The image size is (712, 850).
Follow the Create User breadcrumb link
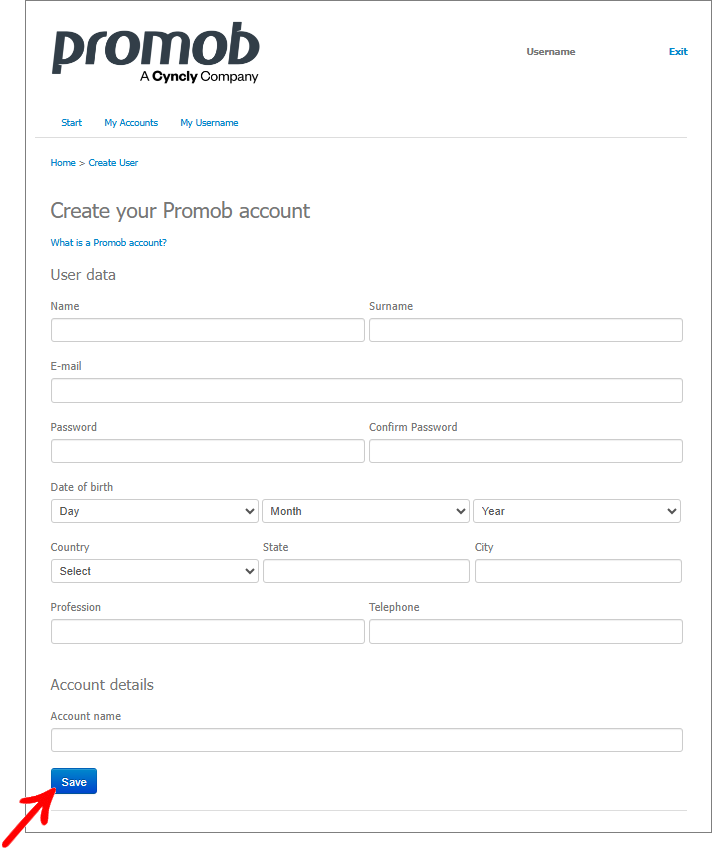113,163
